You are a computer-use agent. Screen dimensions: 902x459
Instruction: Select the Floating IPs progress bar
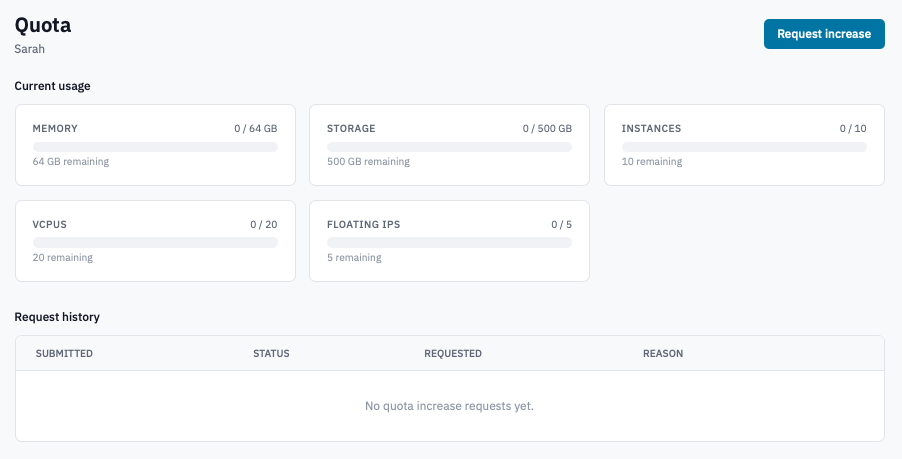449,243
